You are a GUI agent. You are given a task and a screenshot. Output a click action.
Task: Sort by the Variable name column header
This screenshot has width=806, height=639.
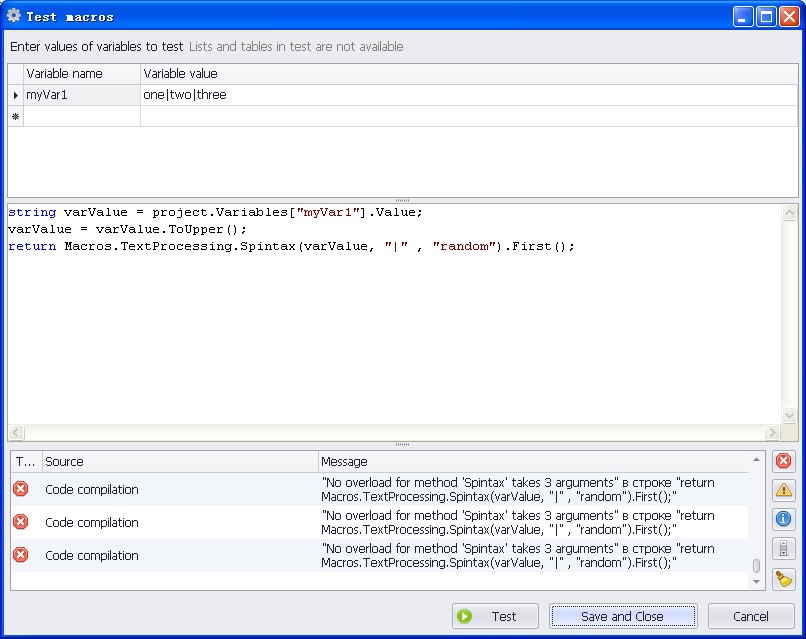click(82, 74)
